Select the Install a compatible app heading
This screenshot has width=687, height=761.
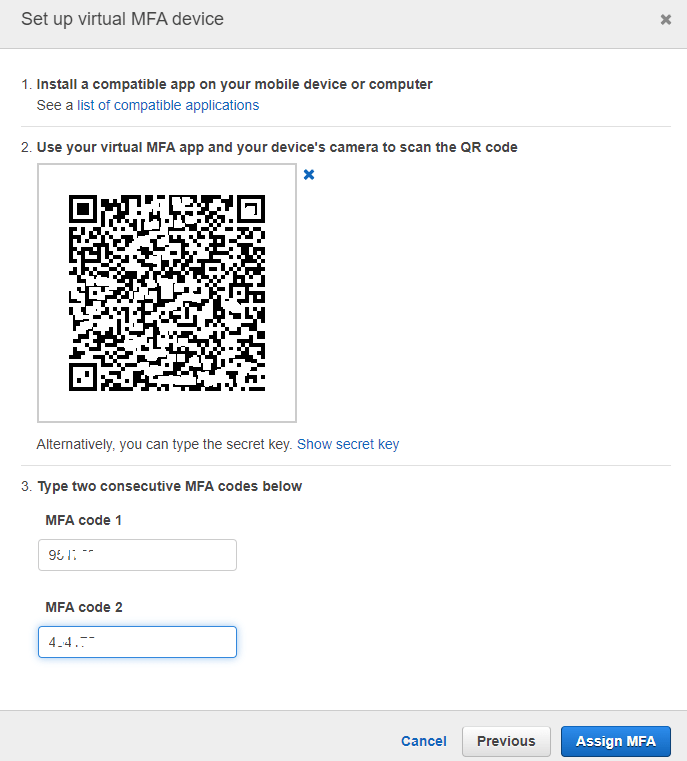(x=234, y=84)
